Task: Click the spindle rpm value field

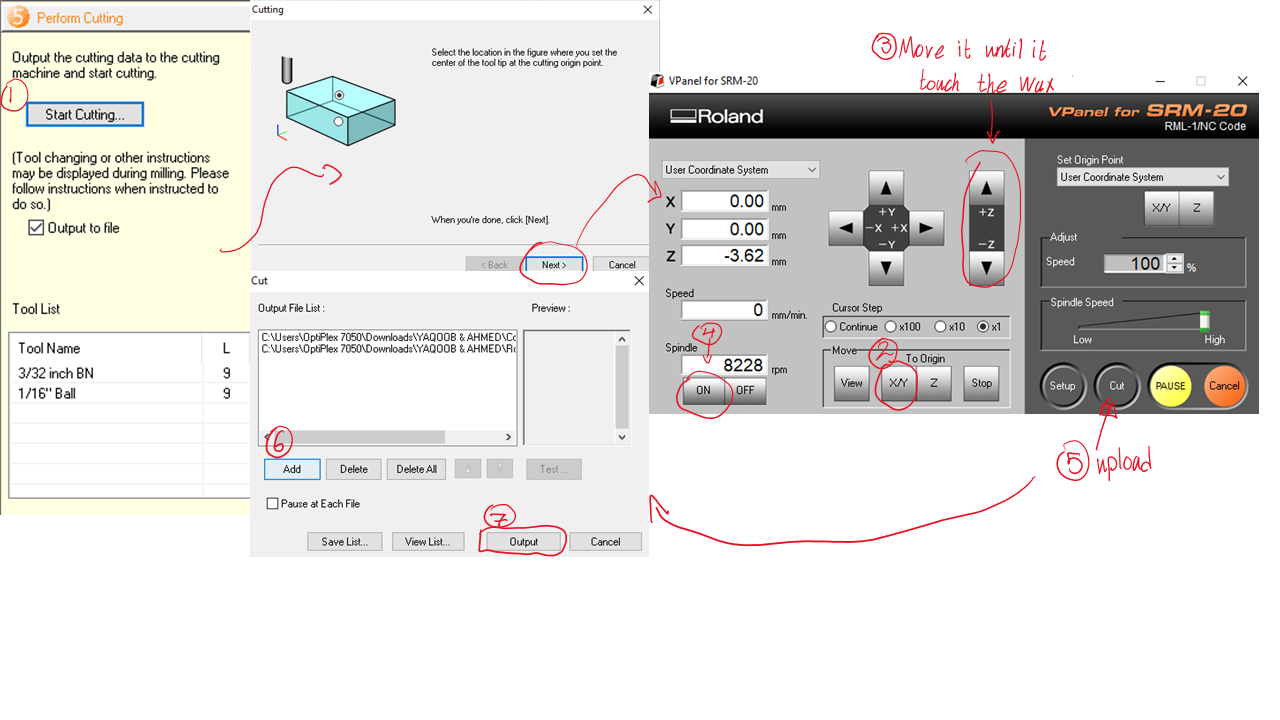Action: tap(724, 366)
